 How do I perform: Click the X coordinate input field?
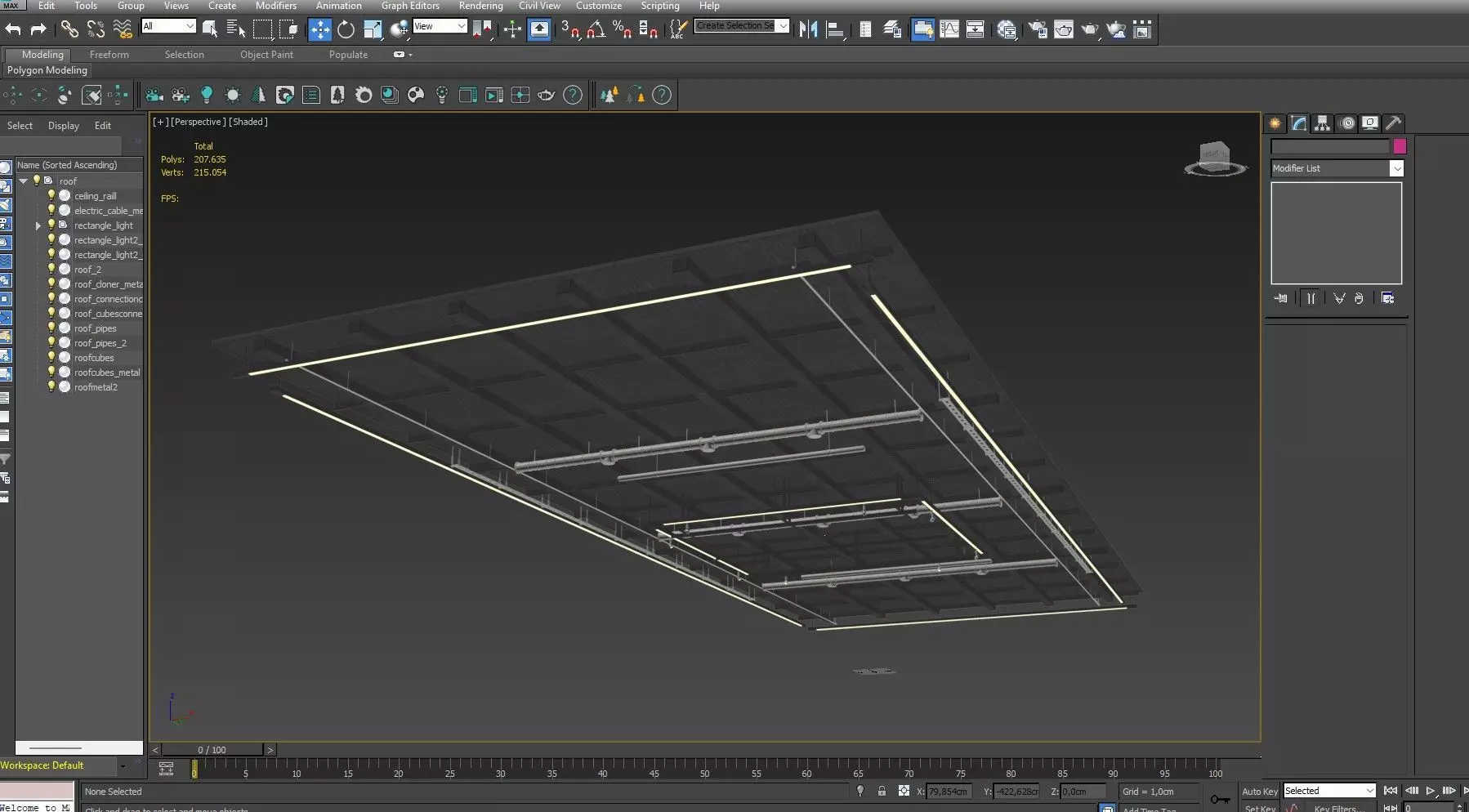click(x=949, y=792)
